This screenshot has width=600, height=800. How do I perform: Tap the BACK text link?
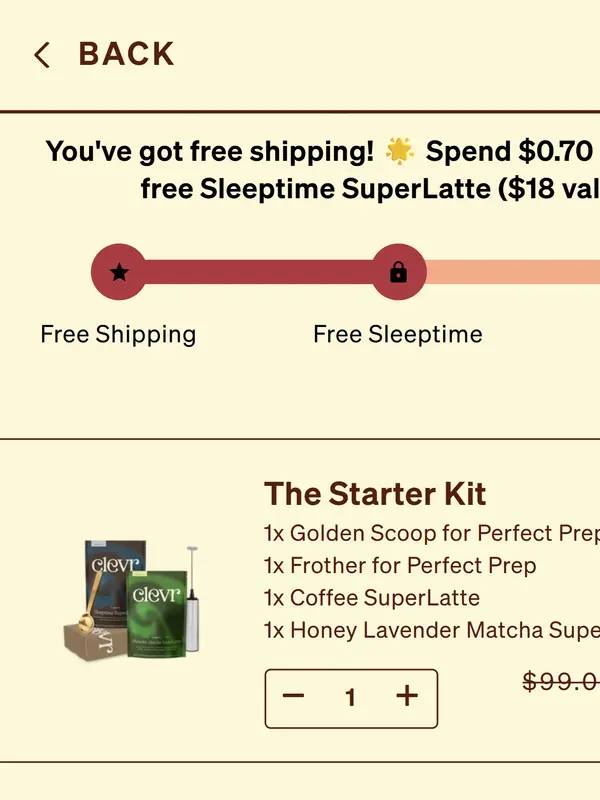coord(126,55)
